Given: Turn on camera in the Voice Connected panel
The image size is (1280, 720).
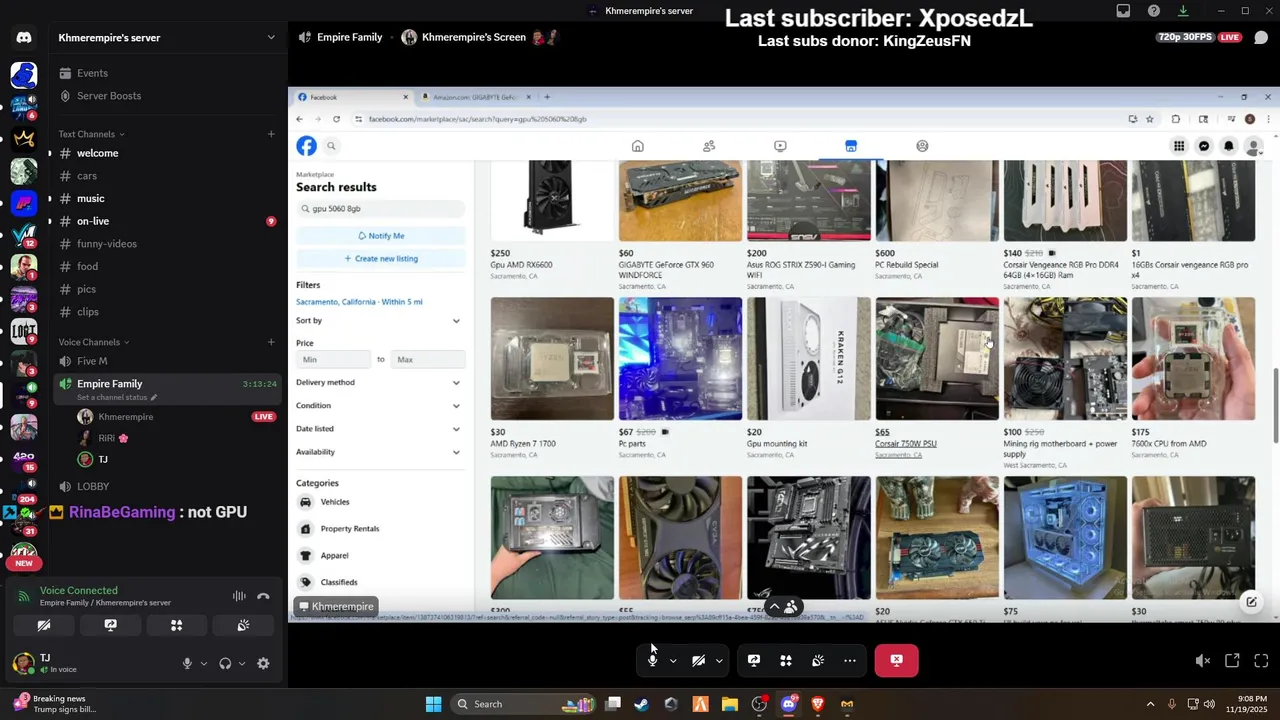Looking at the screenshot, I should (x=44, y=626).
